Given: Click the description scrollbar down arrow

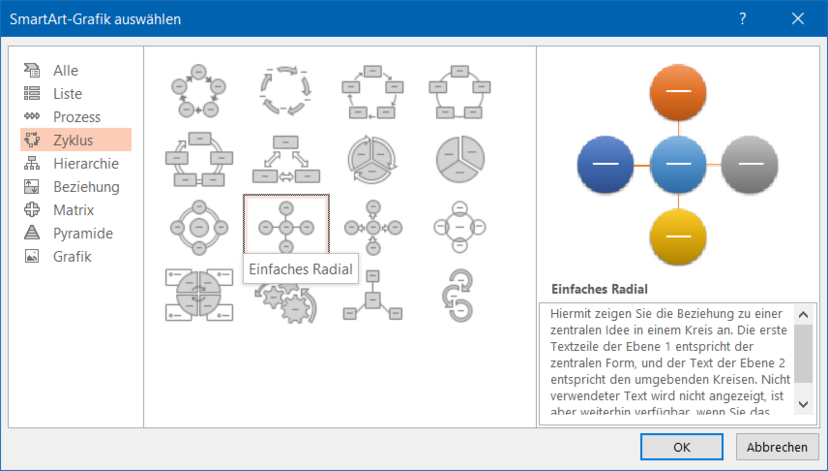Looking at the screenshot, I should pyautogui.click(x=803, y=404).
